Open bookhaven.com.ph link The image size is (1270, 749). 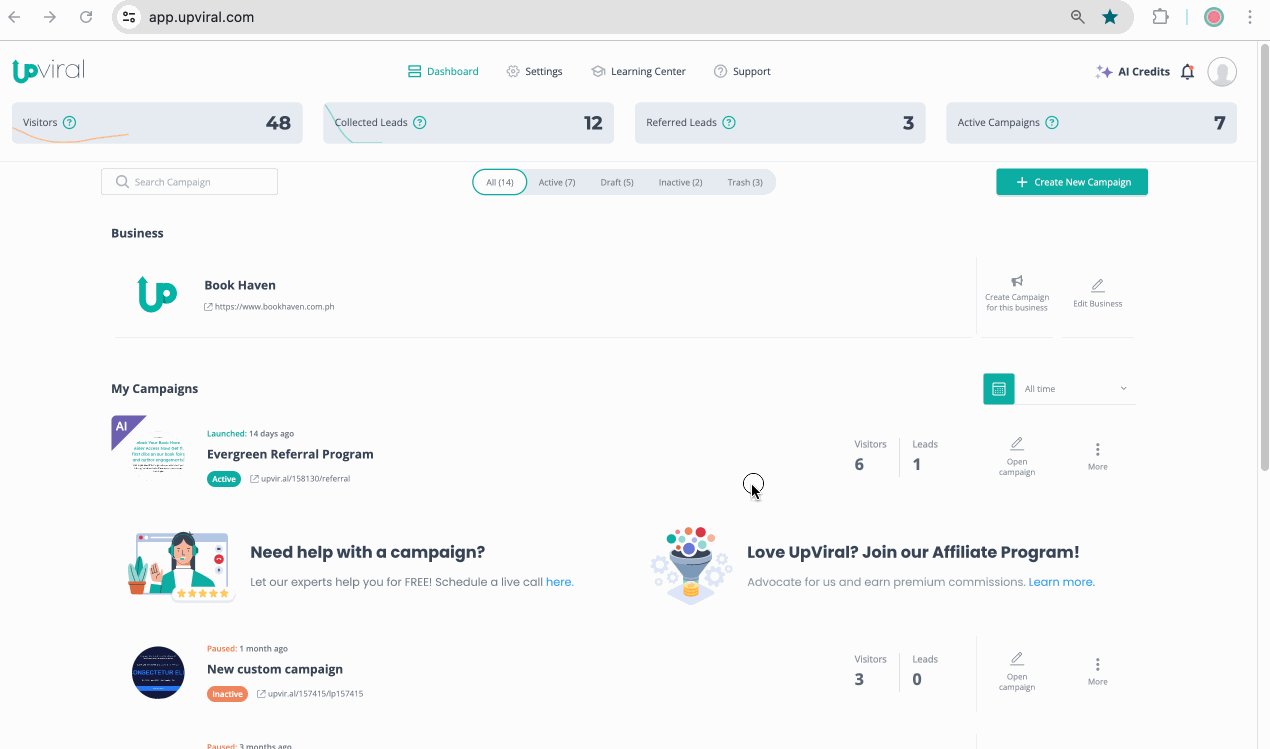coord(269,307)
